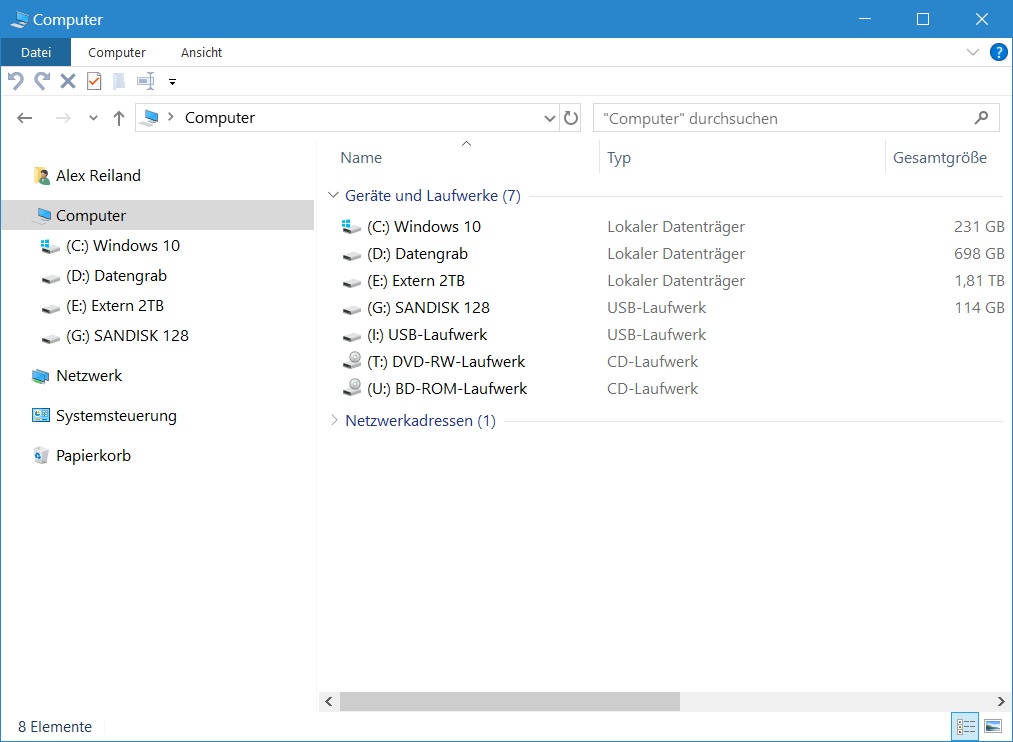1013x742 pixels.
Task: Click the scroll left arrow of horizontal scrollbar
Action: tap(329, 701)
